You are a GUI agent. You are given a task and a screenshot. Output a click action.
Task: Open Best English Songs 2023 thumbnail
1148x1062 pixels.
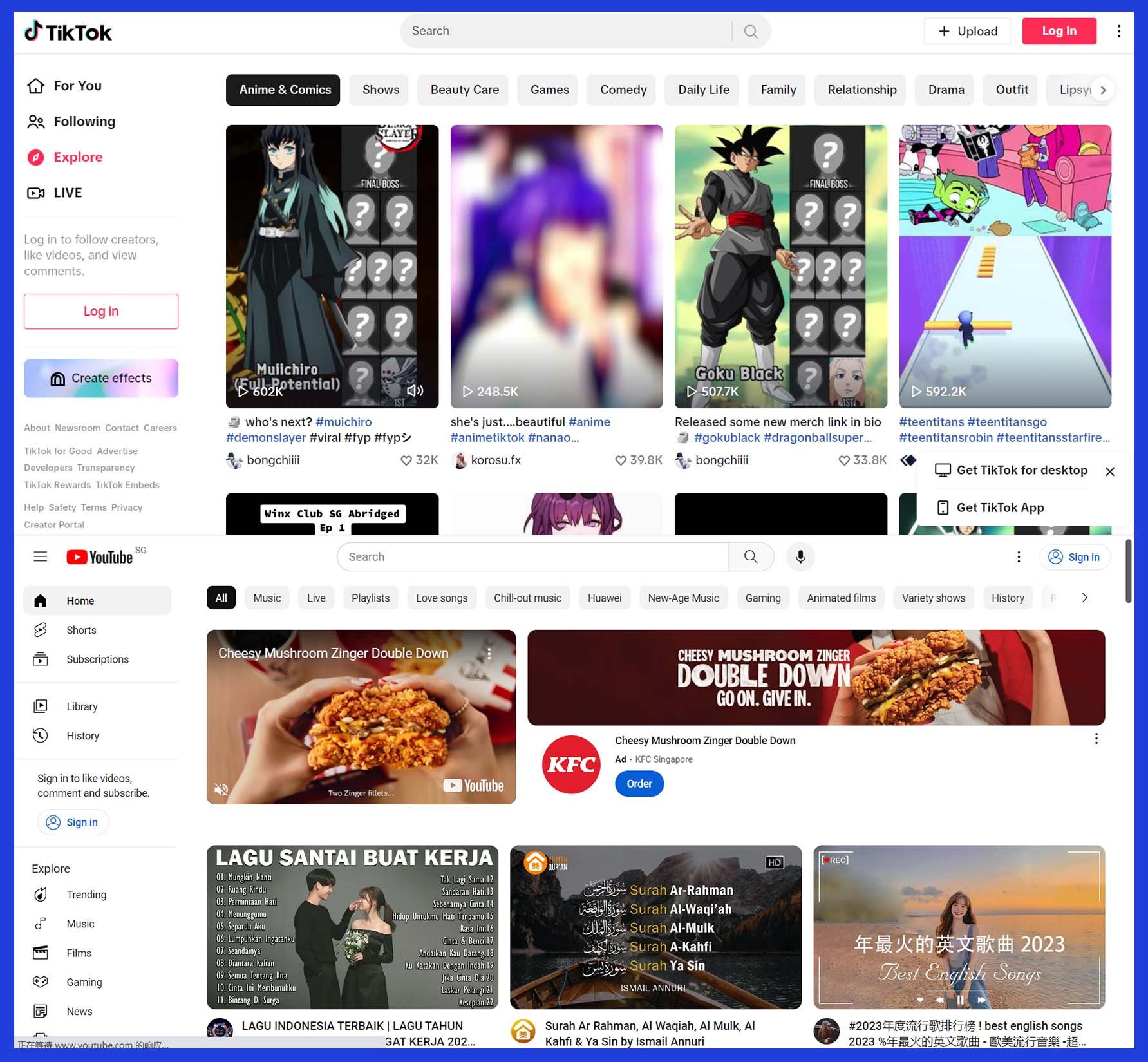[959, 927]
